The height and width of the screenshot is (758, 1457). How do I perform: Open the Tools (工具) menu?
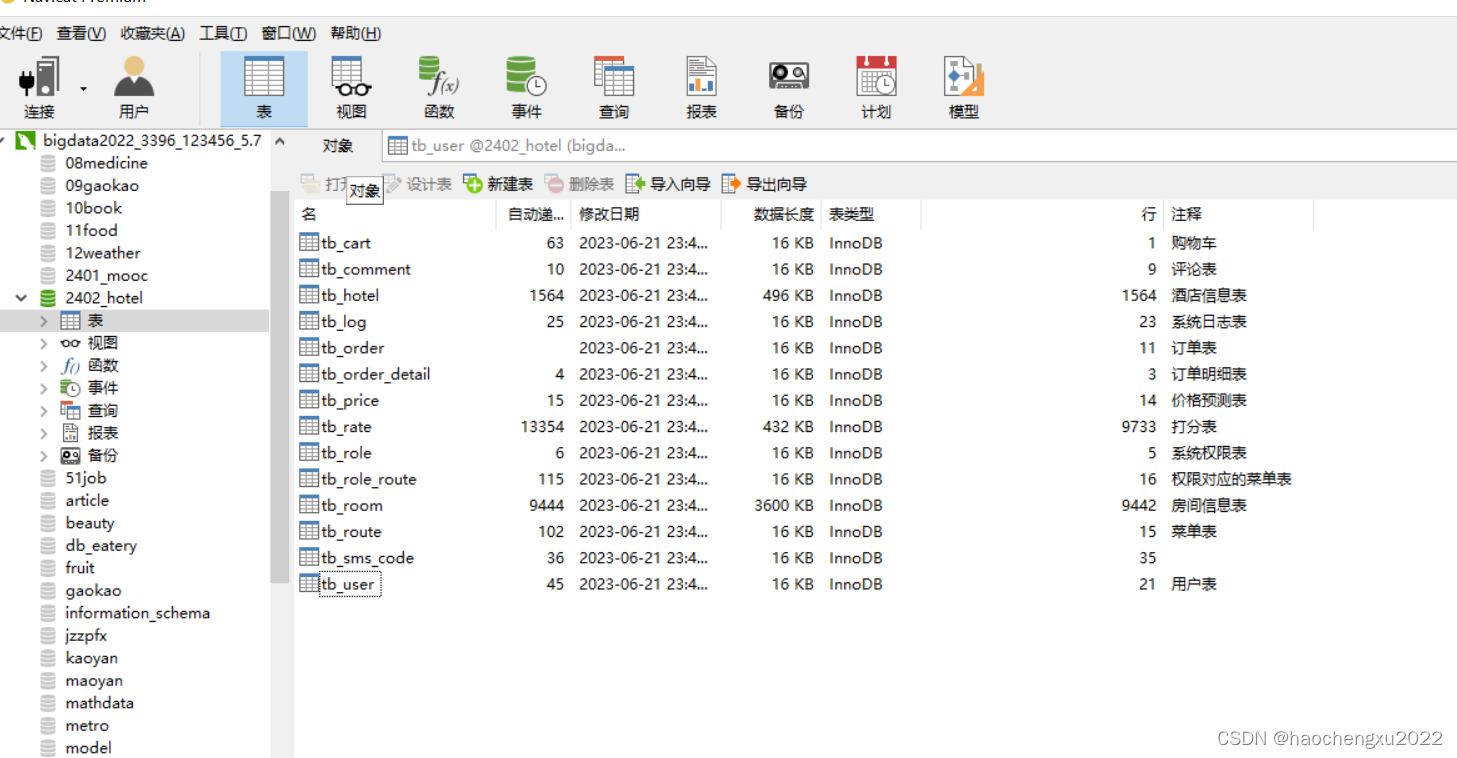[x=223, y=33]
